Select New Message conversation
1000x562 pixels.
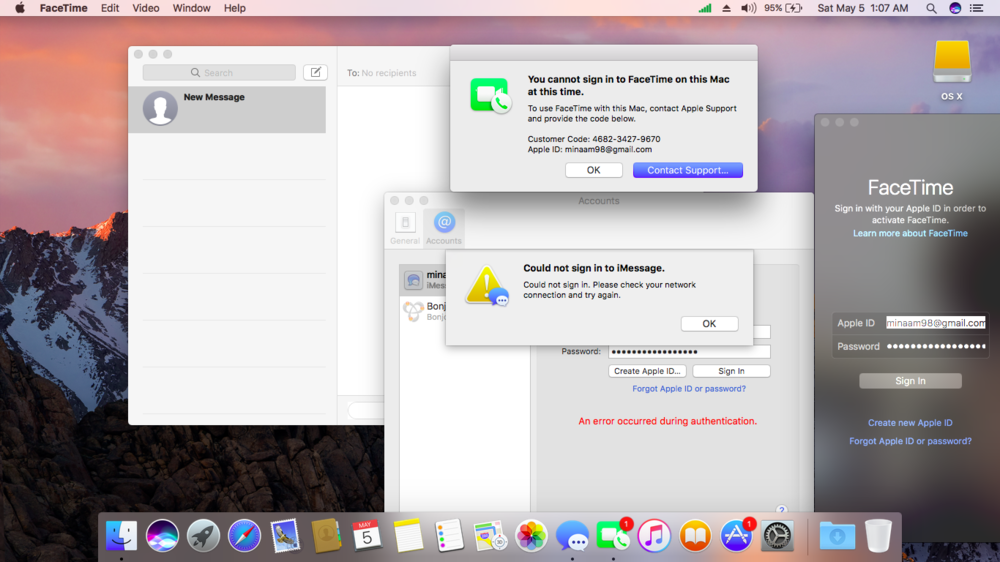point(227,109)
